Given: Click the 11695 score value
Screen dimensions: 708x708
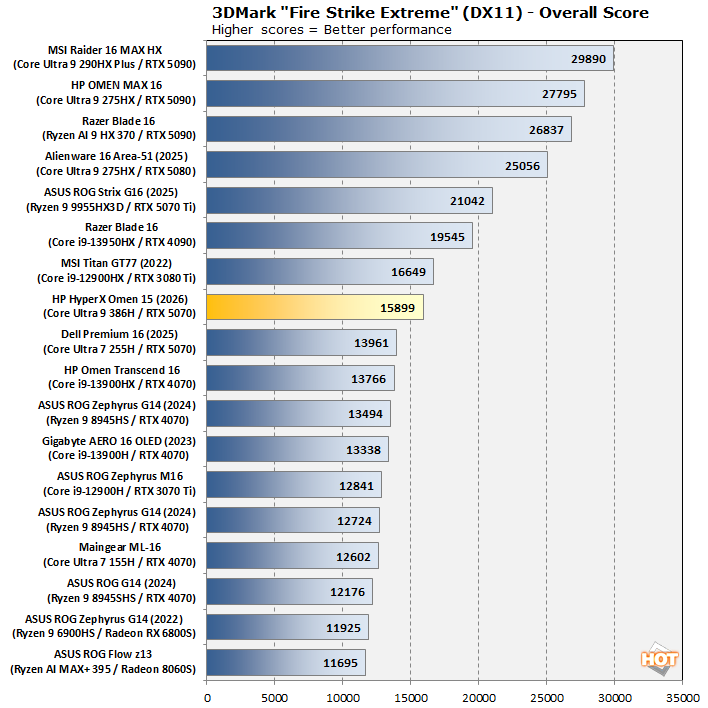Looking at the screenshot, I should [340, 663].
